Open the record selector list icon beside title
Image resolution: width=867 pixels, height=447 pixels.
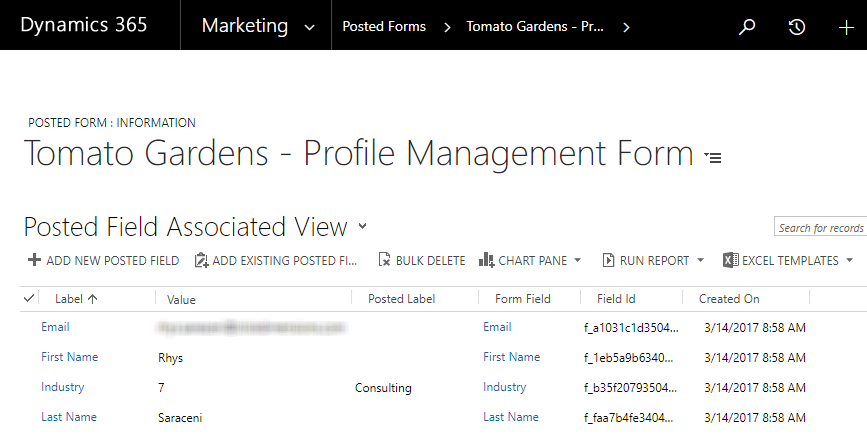point(713,158)
